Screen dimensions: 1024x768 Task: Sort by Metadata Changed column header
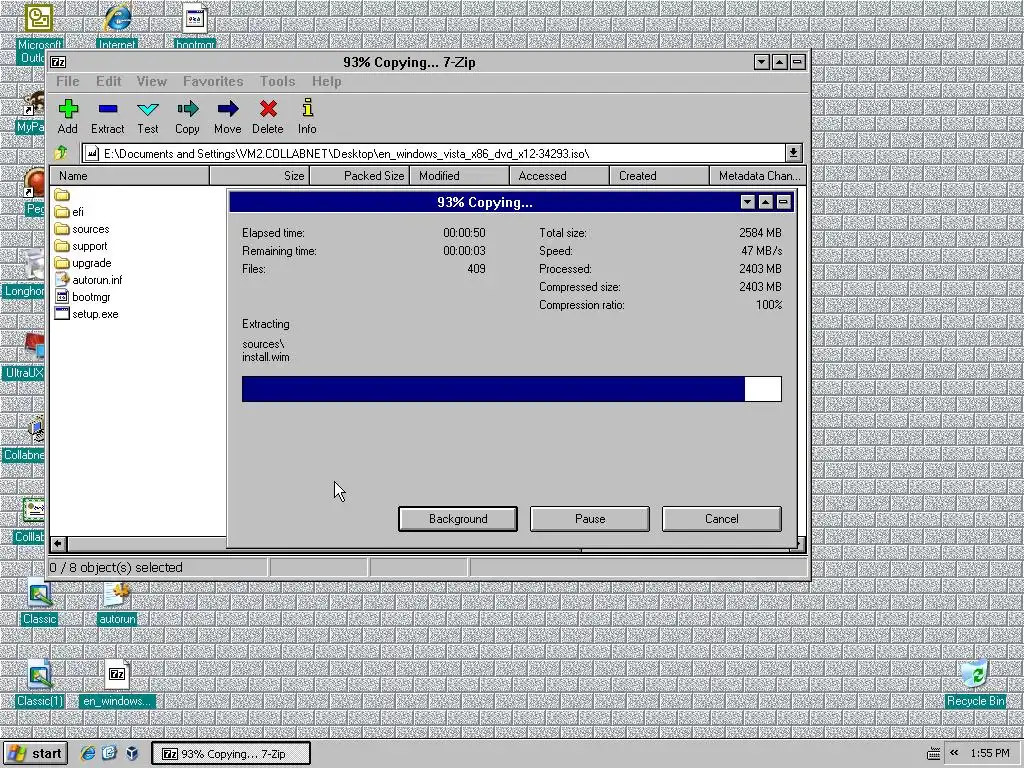point(758,176)
